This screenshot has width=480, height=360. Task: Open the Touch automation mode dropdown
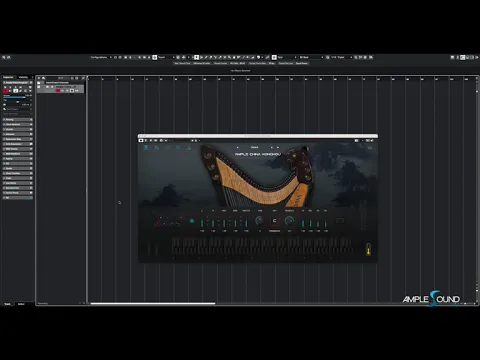point(166,57)
